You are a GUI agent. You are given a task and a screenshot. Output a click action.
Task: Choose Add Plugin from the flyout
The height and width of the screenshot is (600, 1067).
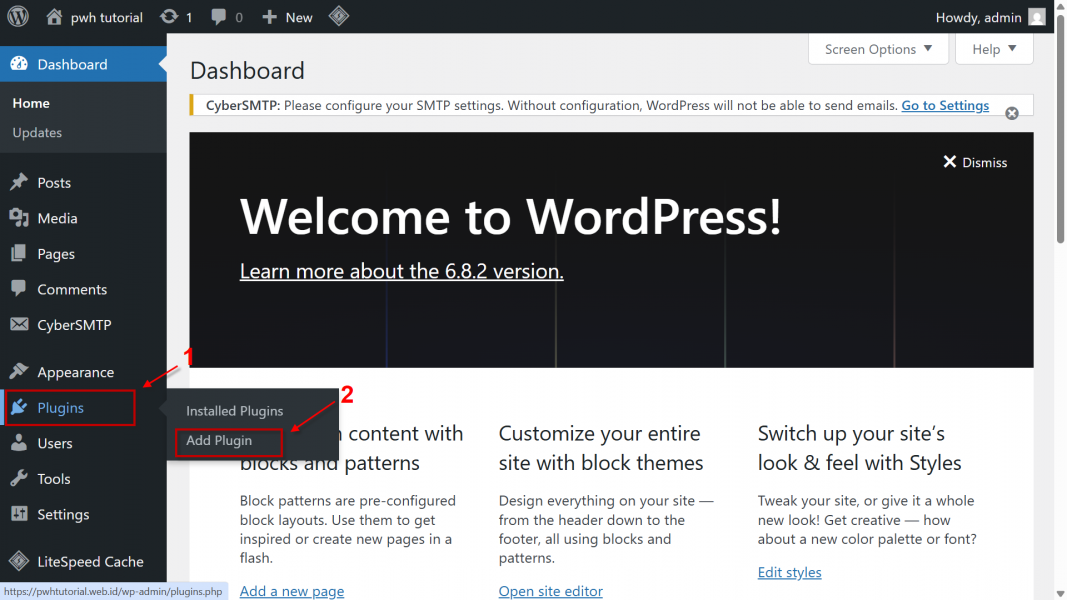point(219,440)
